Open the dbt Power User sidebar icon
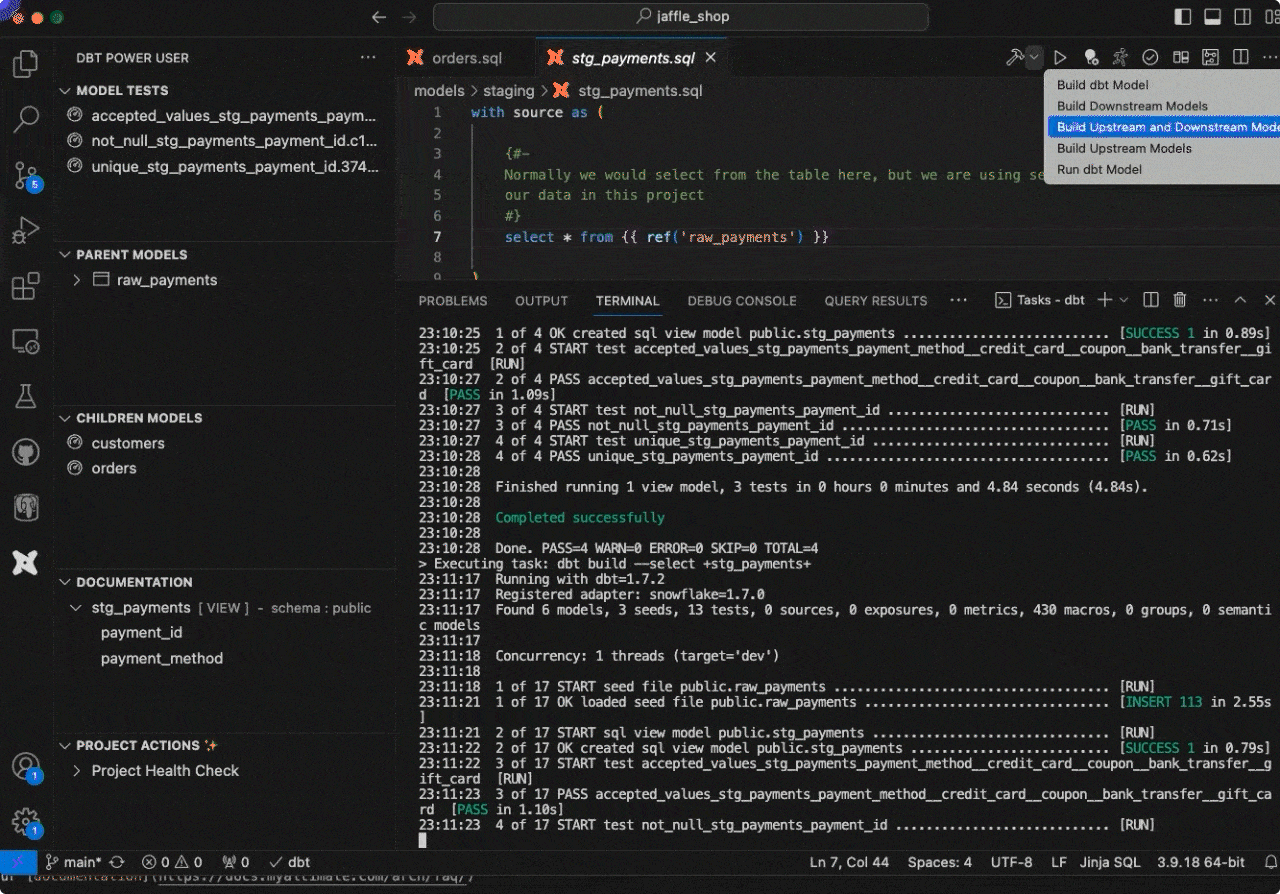1280x894 pixels. [x=26, y=562]
